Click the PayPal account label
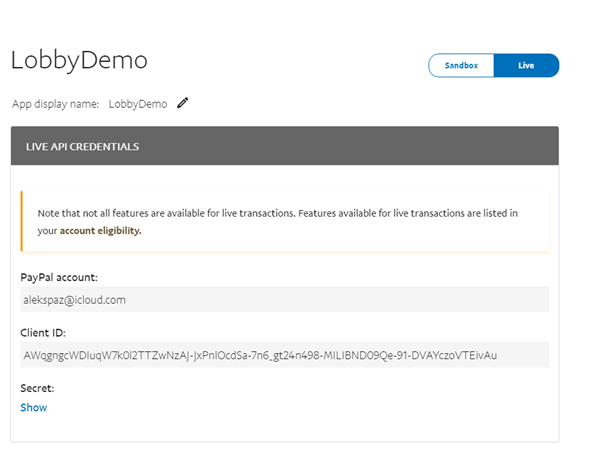Screen dimensions: 589x450 coord(59,277)
